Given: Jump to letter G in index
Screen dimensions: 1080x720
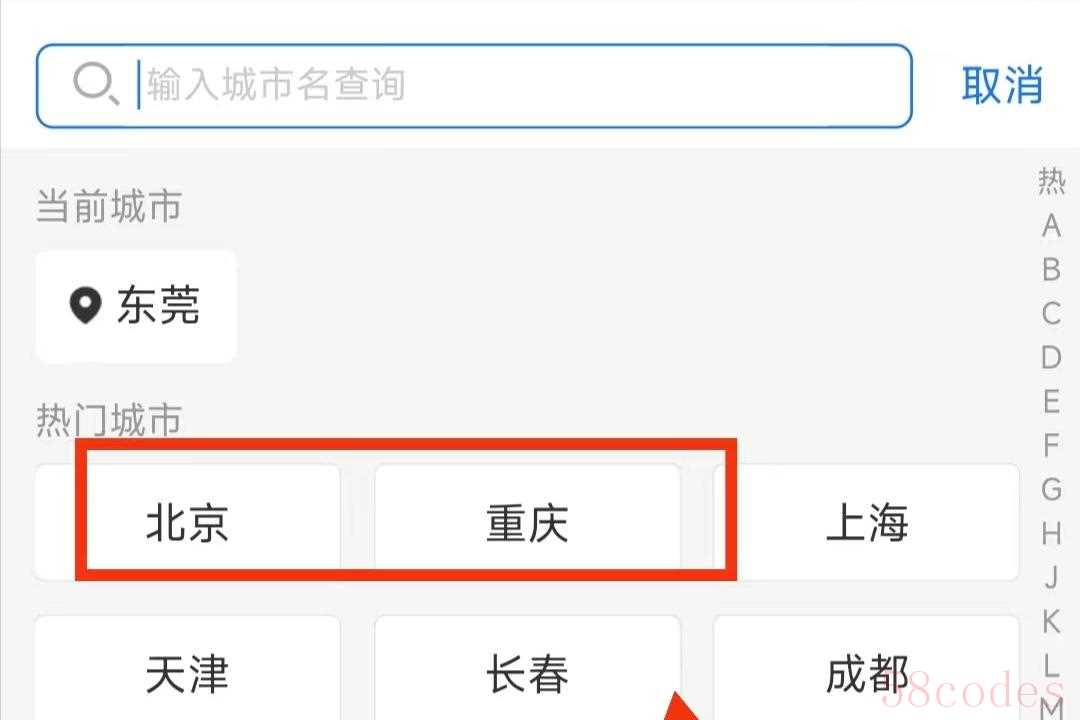Looking at the screenshot, I should [1052, 489].
